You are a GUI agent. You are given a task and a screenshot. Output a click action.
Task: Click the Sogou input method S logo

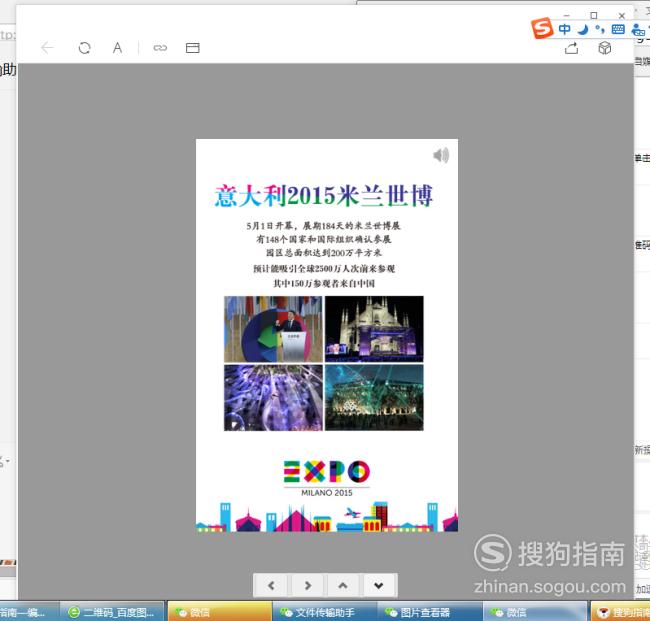coord(542,28)
